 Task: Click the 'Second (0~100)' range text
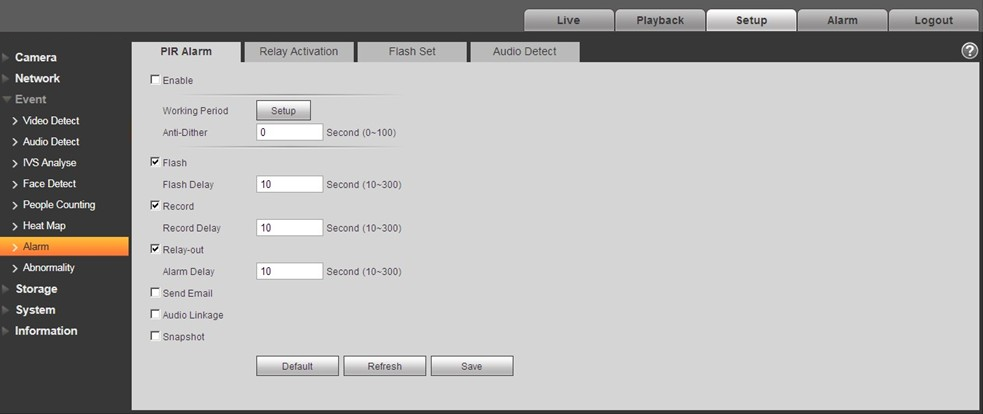pos(361,133)
